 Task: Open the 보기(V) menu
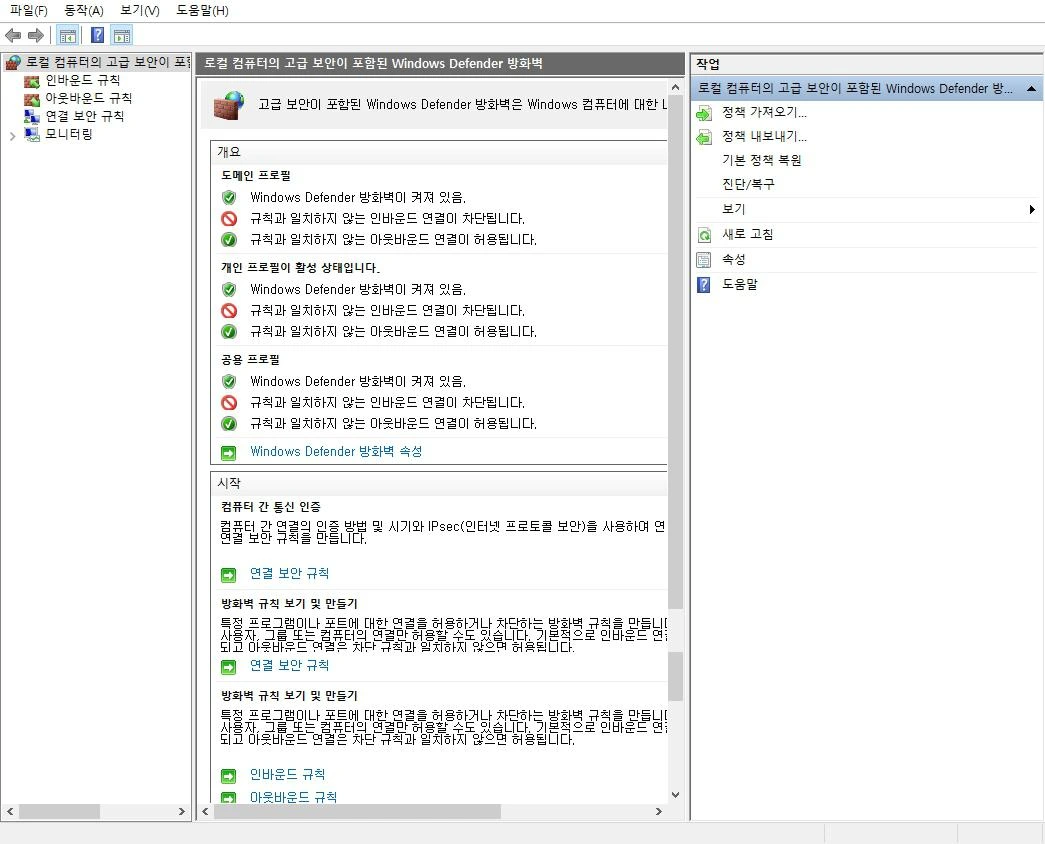140,11
